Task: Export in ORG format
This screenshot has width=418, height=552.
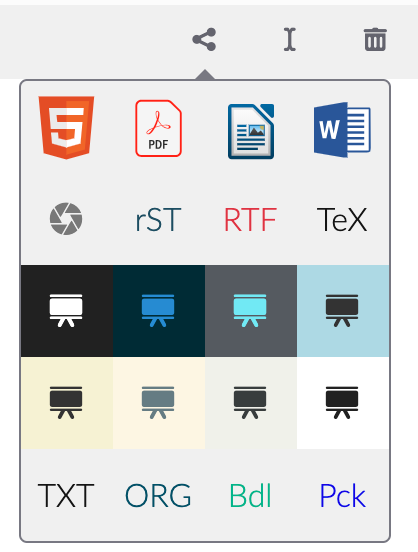Action: tap(158, 495)
